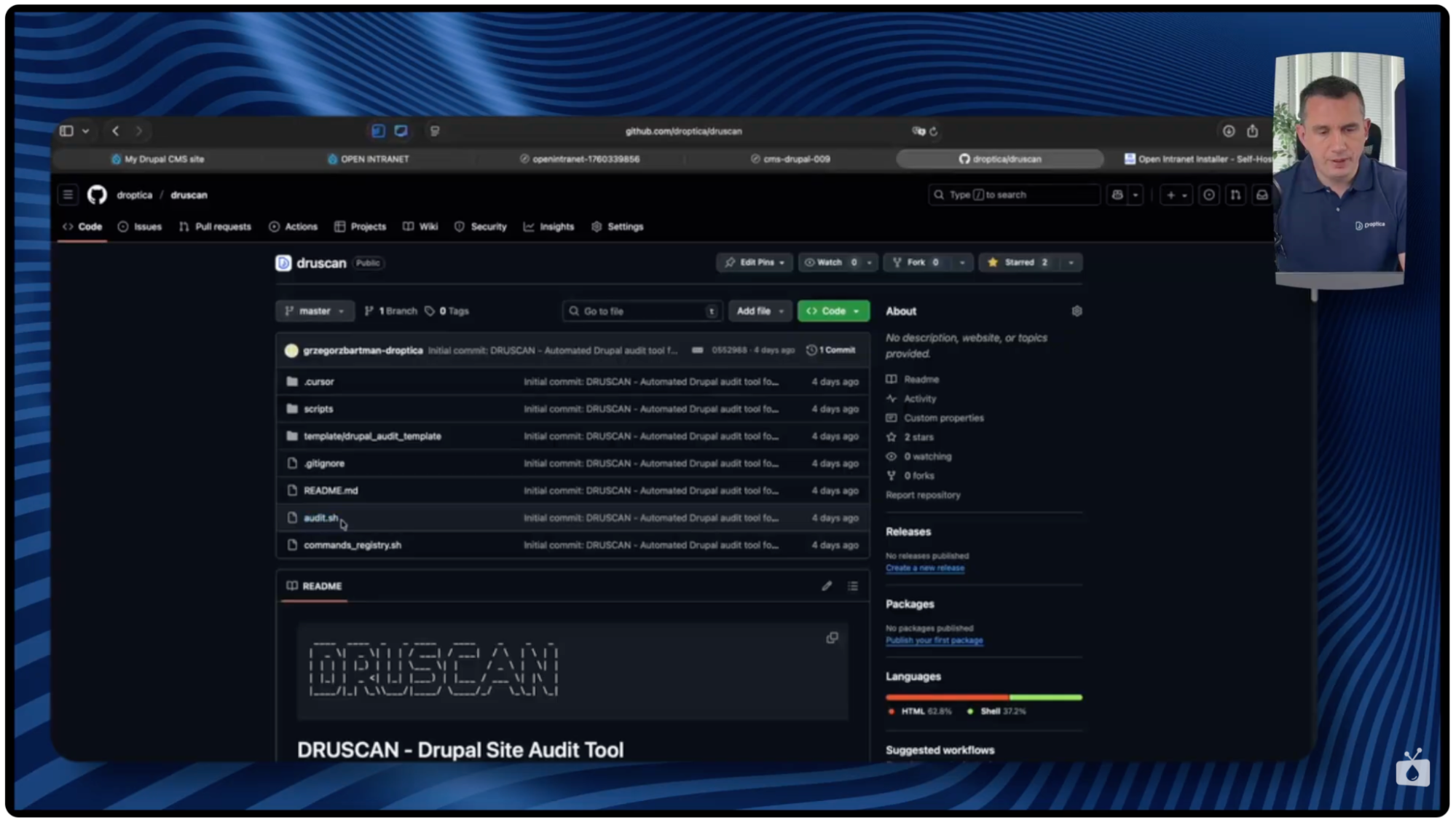1456x825 pixels.
Task: Toggle Watch for the druscan repository
Action: click(830, 262)
